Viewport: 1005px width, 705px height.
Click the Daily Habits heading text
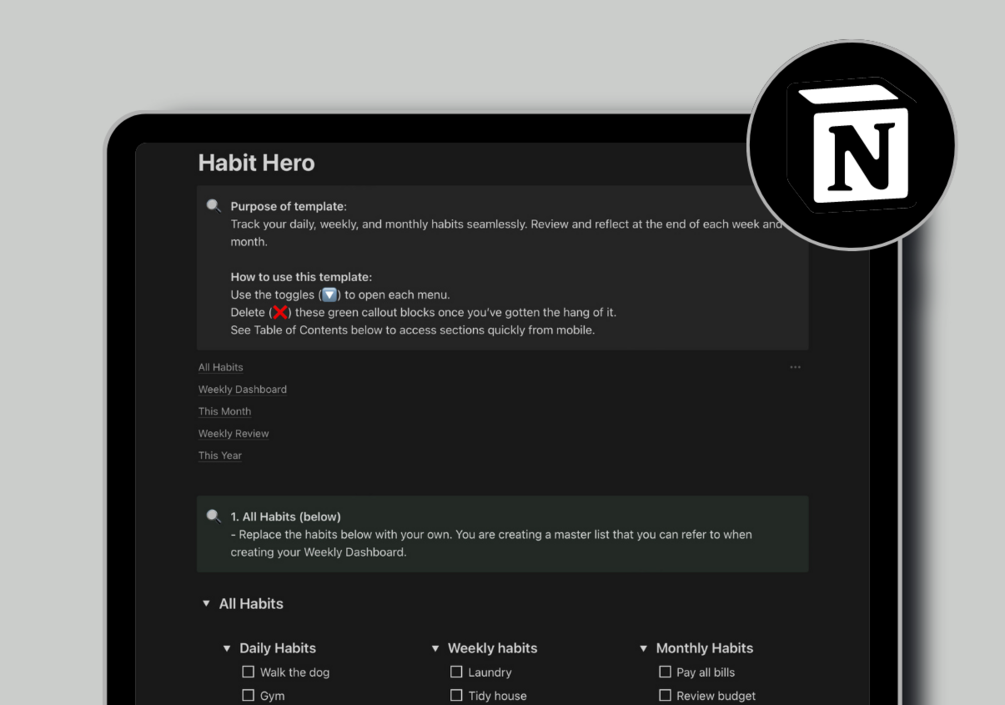(278, 649)
